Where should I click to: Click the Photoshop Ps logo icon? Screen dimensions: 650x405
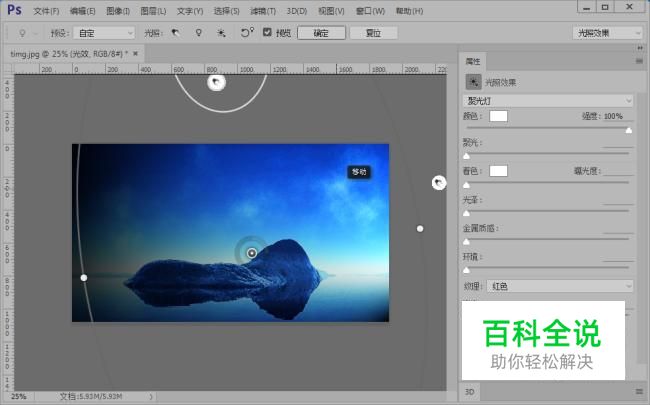click(14, 10)
